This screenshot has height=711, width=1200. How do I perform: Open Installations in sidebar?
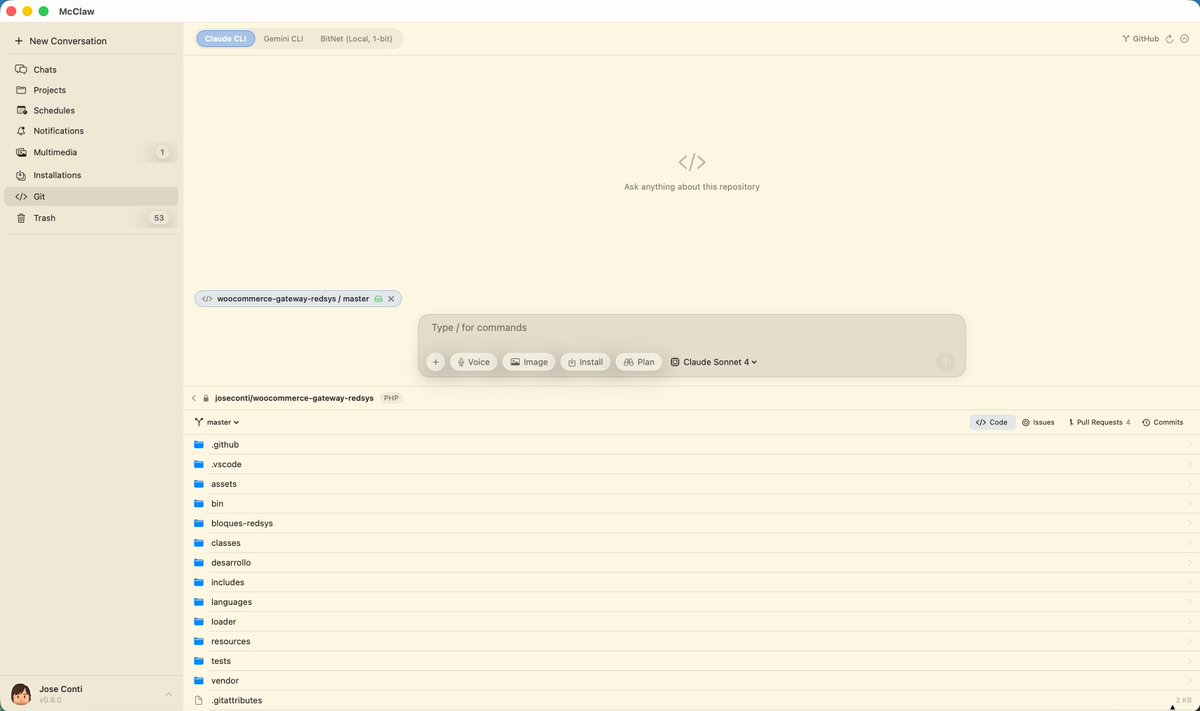click(x=91, y=175)
